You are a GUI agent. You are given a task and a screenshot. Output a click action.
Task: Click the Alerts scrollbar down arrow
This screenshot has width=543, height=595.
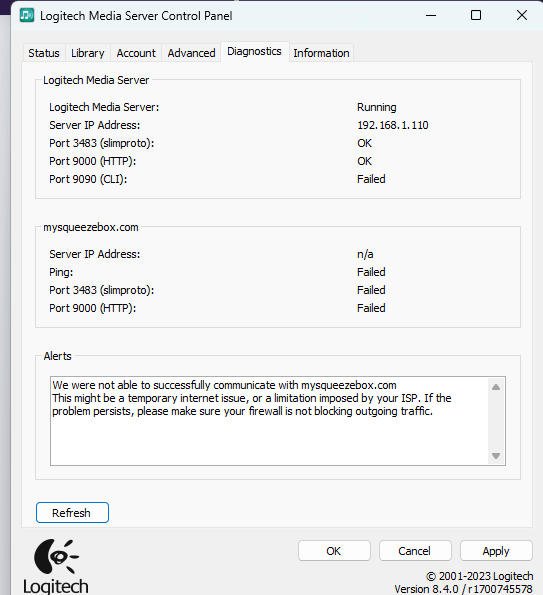coord(496,455)
